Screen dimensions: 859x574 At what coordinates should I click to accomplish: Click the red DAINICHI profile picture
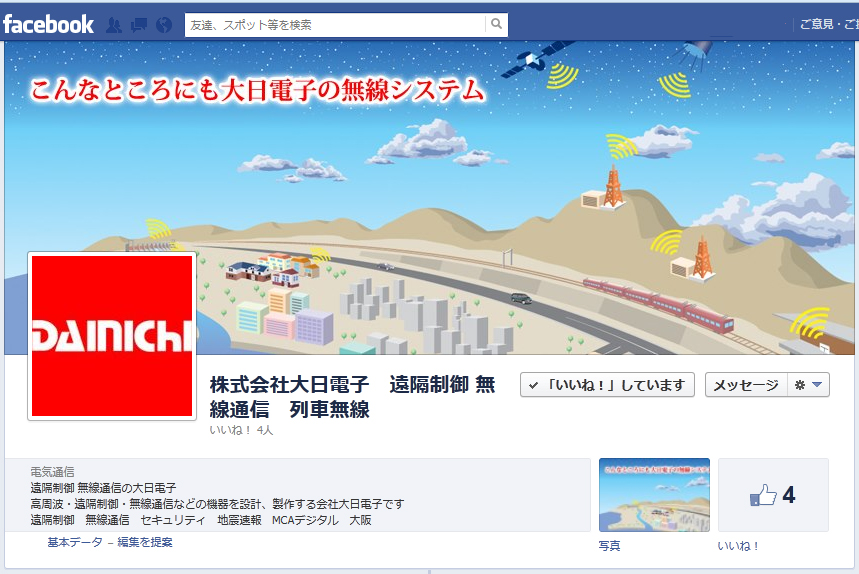coord(112,336)
